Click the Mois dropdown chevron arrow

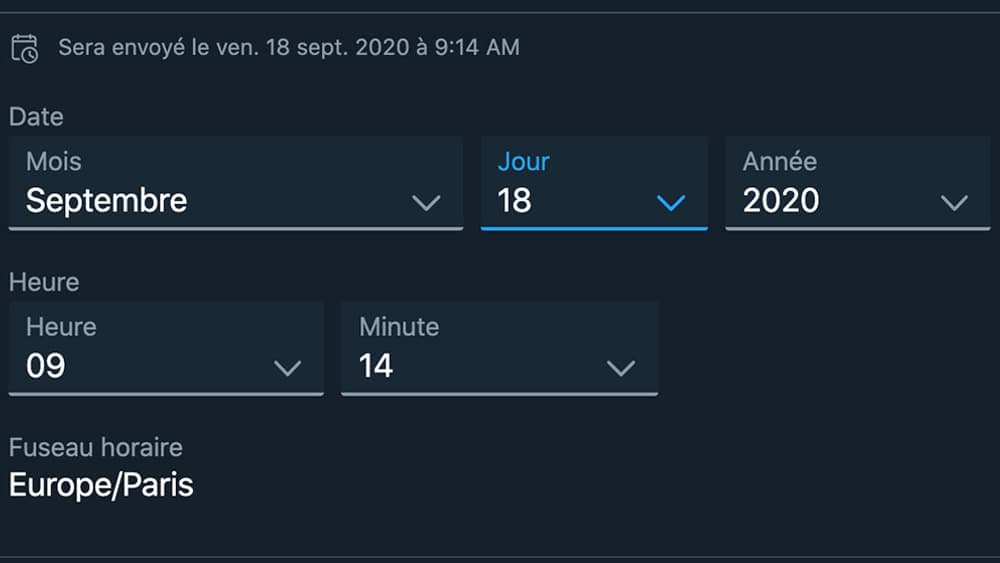[426, 203]
